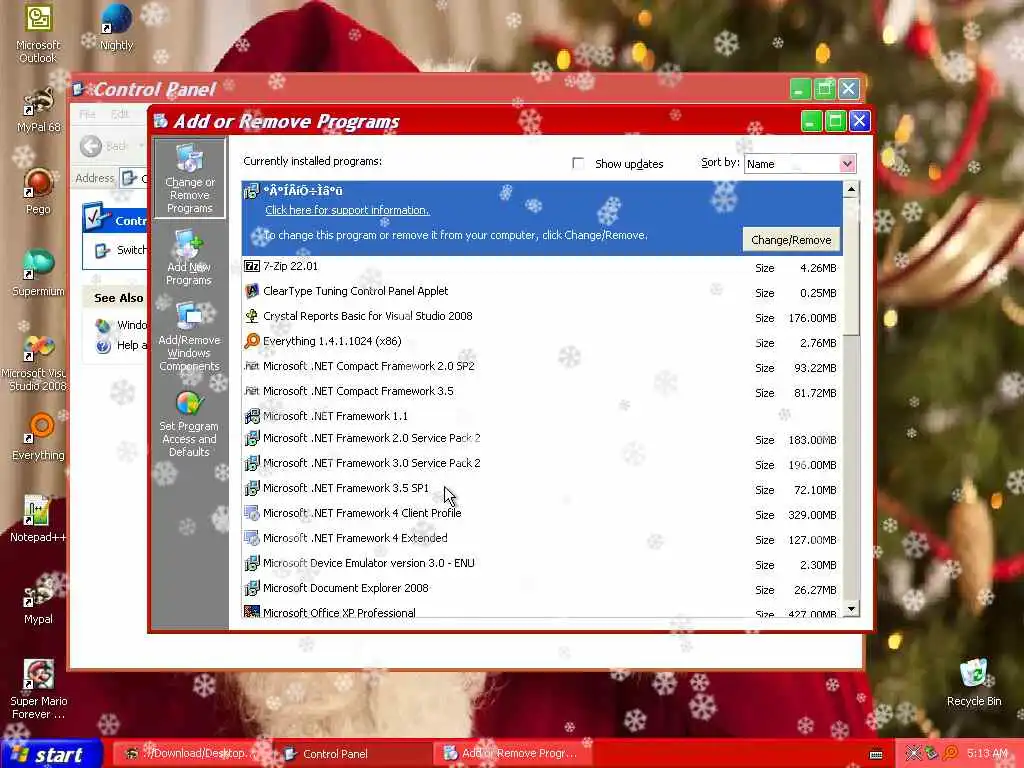Click the start button
This screenshot has width=1024, height=768.
[51, 754]
